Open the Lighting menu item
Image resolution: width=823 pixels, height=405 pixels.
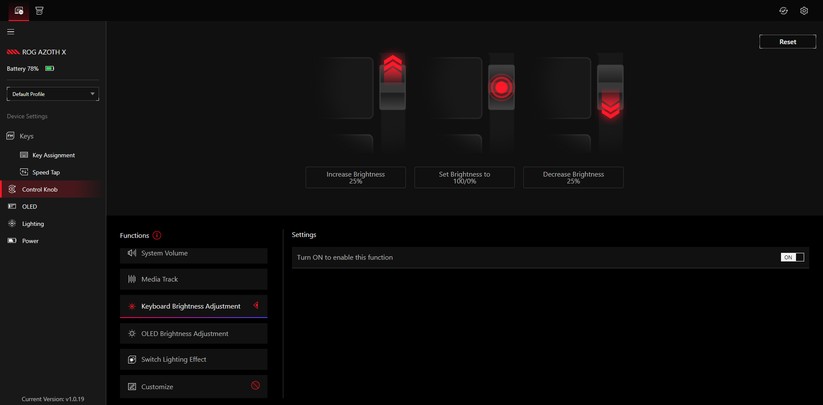pyautogui.click(x=33, y=224)
